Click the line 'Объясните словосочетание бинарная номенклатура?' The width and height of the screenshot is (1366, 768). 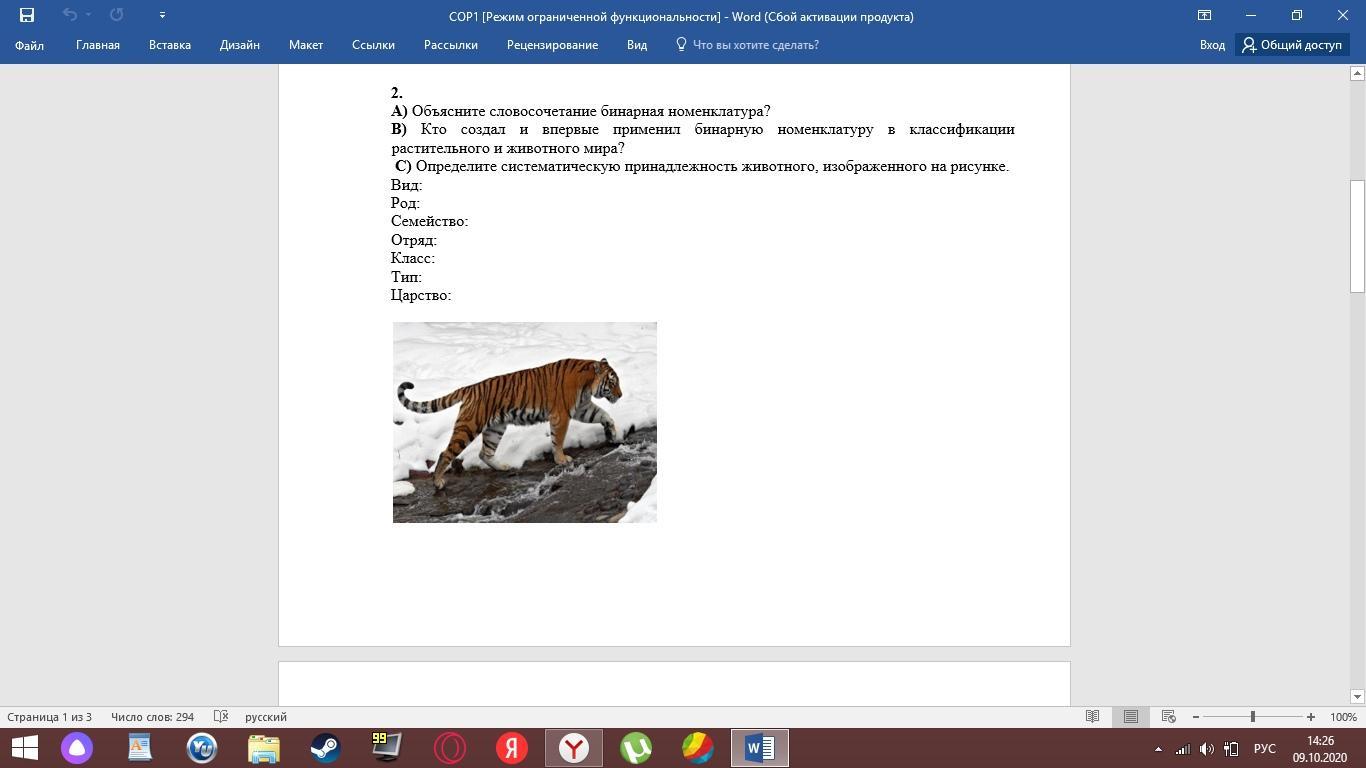591,111
